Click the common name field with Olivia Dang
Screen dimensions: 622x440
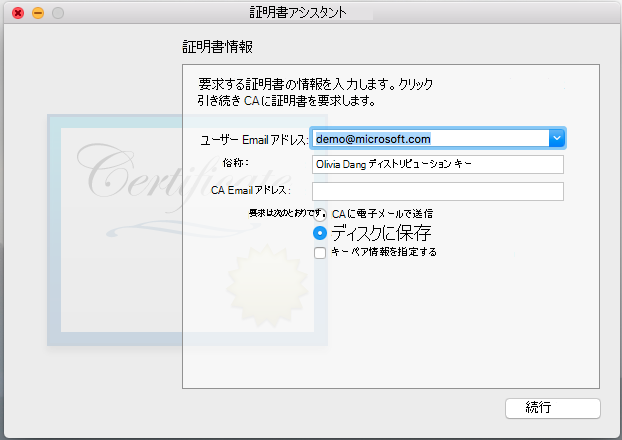coord(438,164)
